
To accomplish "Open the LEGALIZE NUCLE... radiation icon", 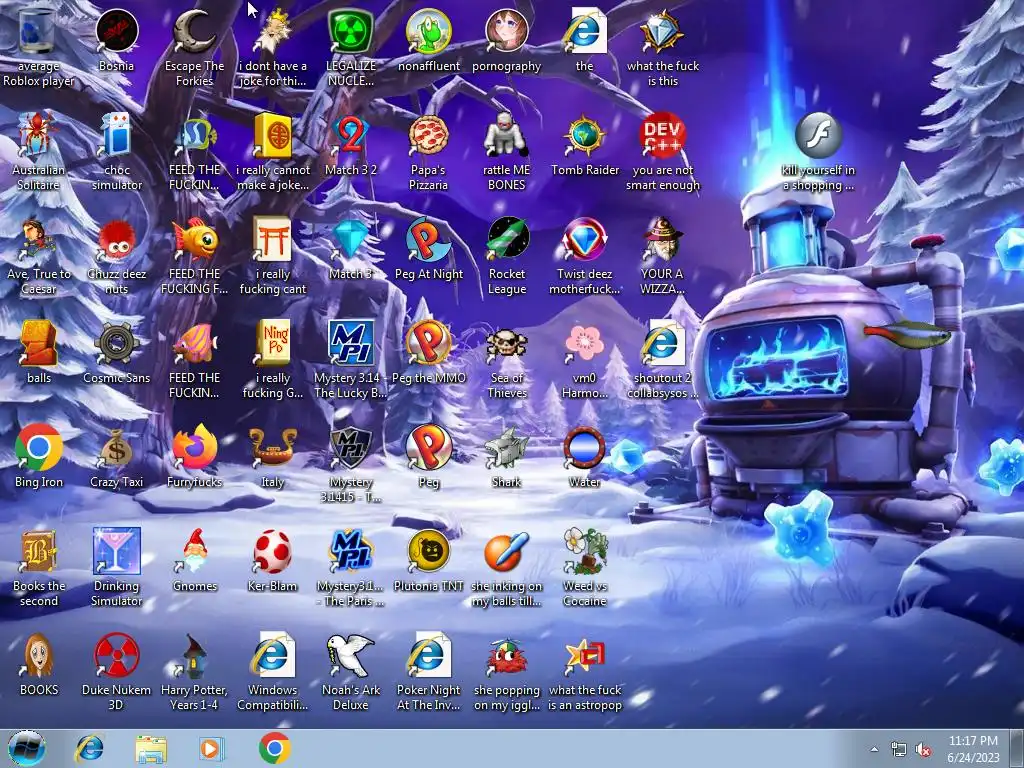I will 351,31.
